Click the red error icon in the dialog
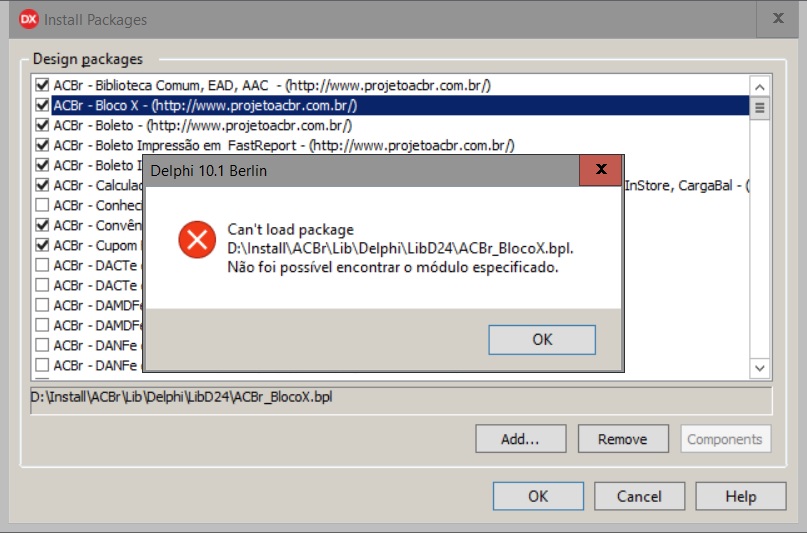 click(x=197, y=240)
